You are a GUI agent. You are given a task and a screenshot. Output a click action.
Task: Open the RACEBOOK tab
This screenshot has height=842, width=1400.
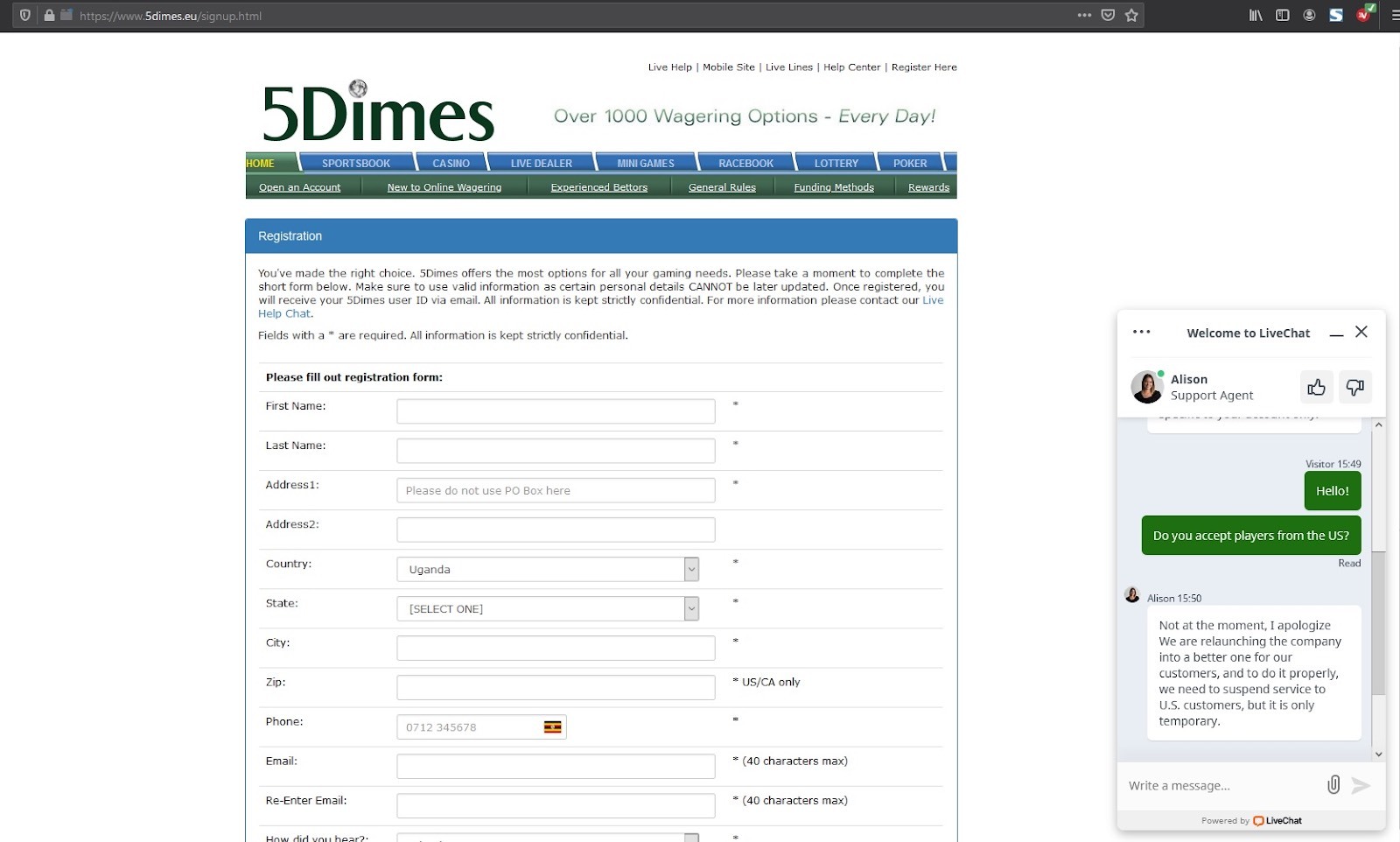(745, 163)
